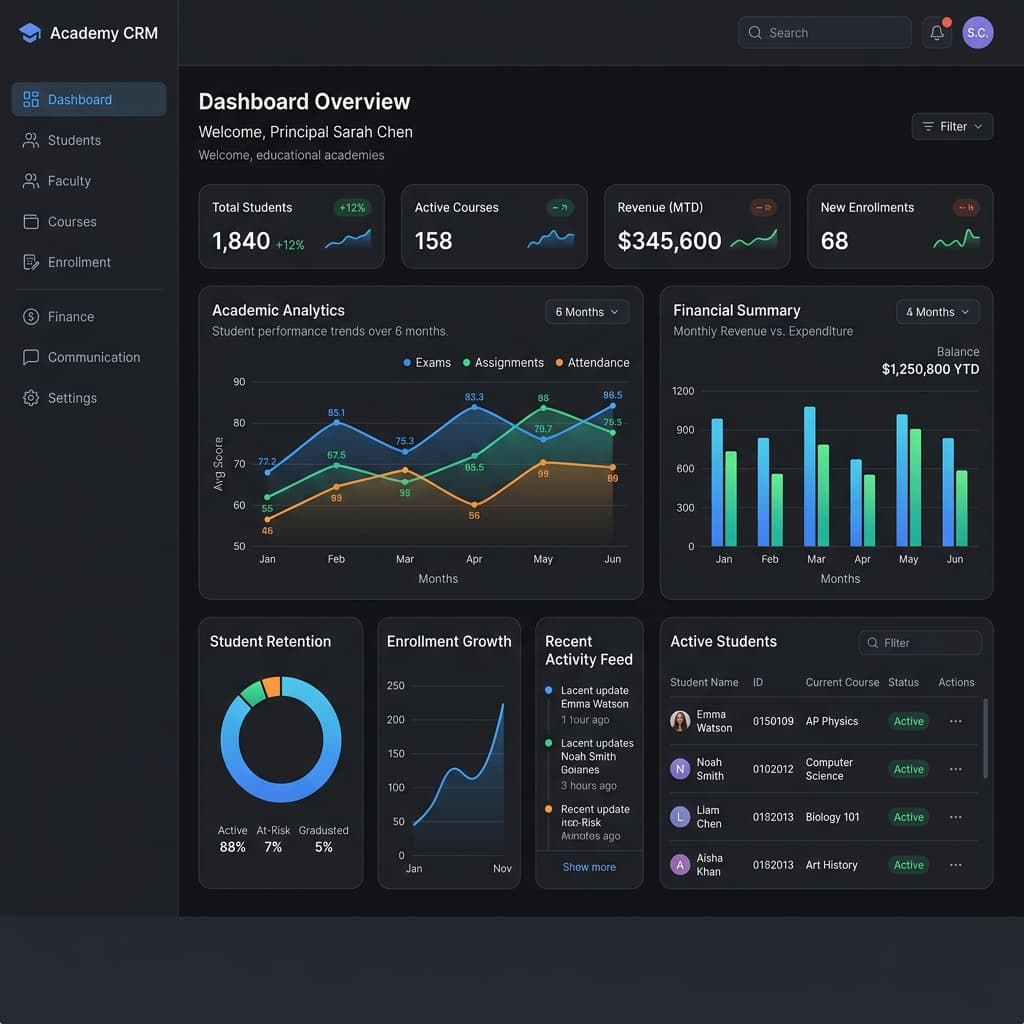This screenshot has height=1024, width=1024.
Task: Click Emma Watson's Active status badge
Action: pyautogui.click(x=908, y=721)
